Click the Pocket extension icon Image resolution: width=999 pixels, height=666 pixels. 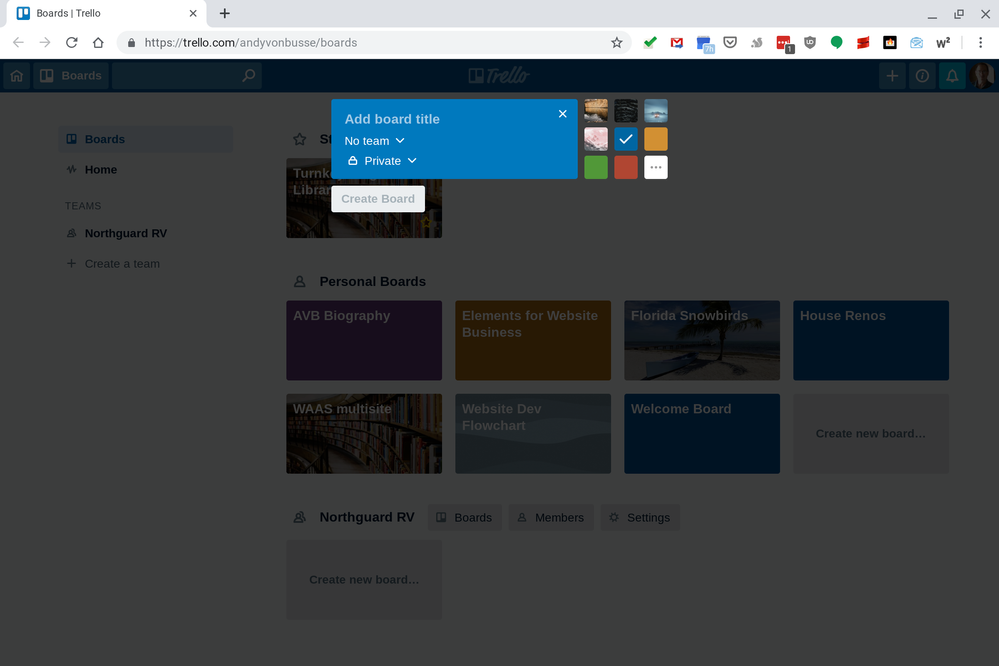tap(730, 43)
